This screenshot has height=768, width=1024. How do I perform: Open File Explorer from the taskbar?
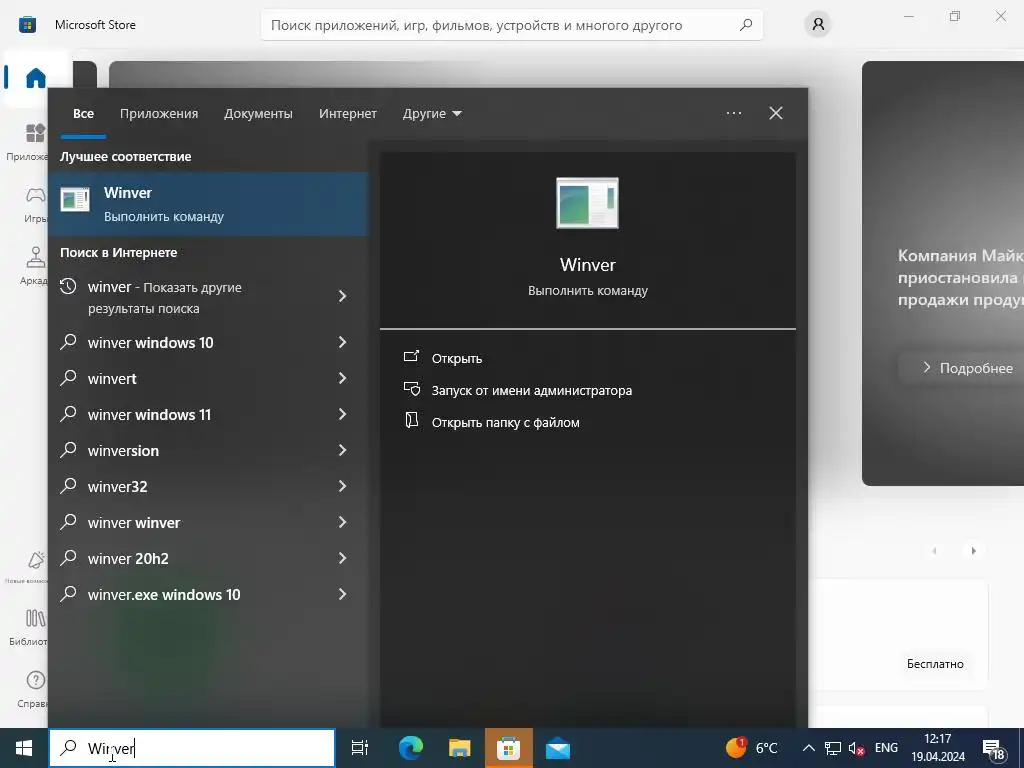[460, 748]
